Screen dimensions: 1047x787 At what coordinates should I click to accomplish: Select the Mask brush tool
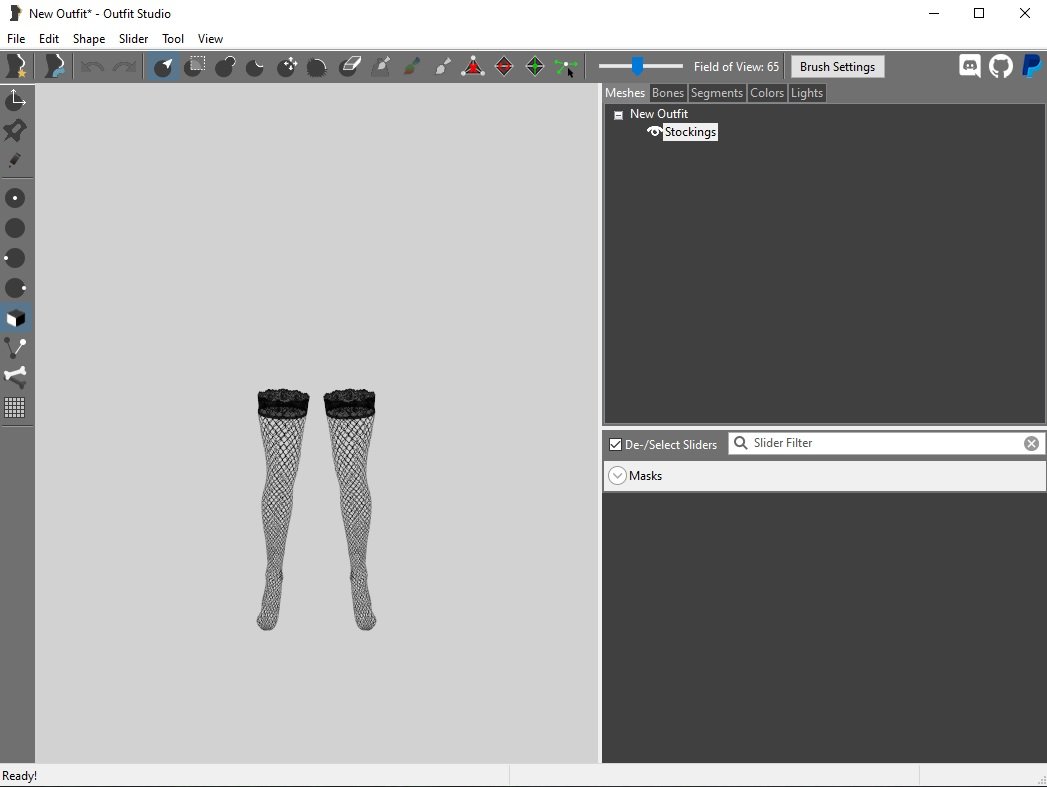click(196, 67)
